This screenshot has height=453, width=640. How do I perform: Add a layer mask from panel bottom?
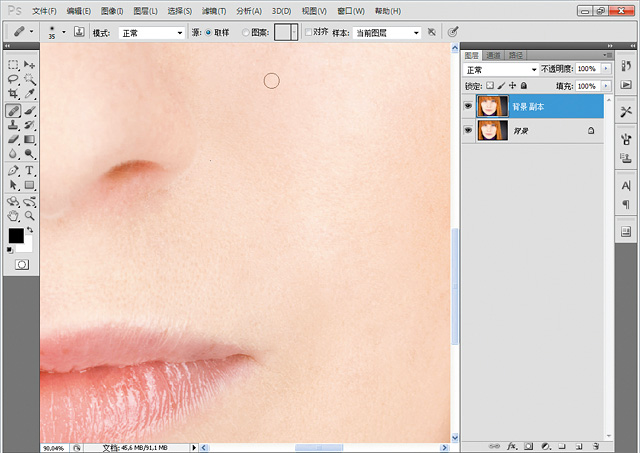(x=529, y=446)
